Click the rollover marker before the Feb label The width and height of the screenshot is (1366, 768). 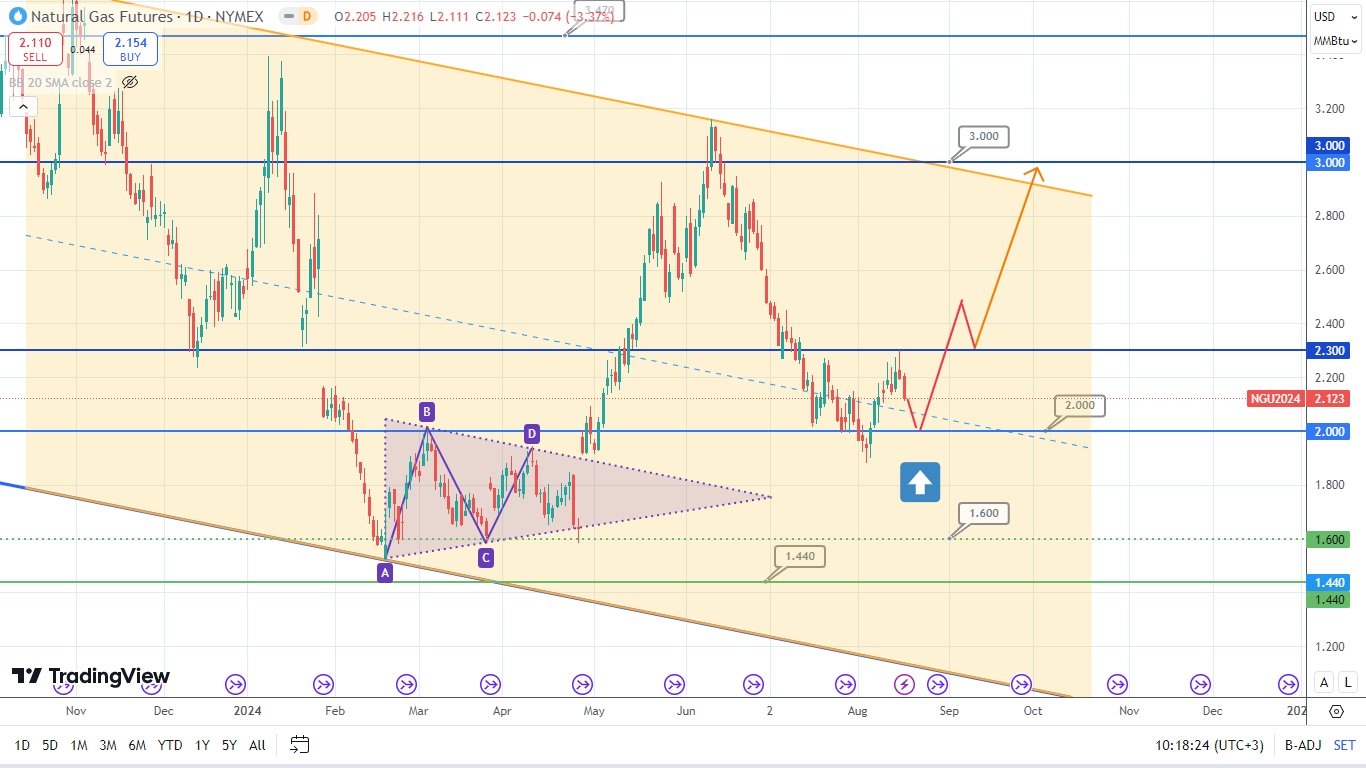(x=323, y=684)
